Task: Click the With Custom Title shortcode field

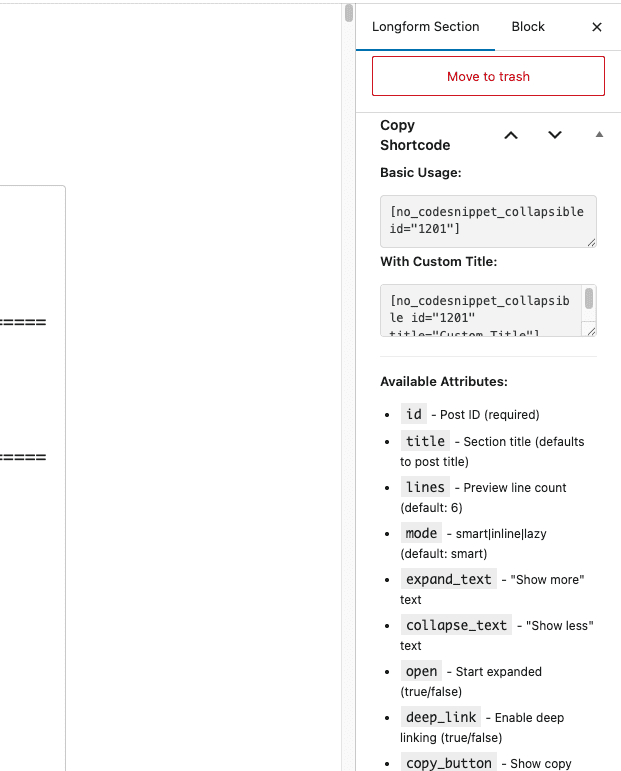Action: (x=480, y=310)
